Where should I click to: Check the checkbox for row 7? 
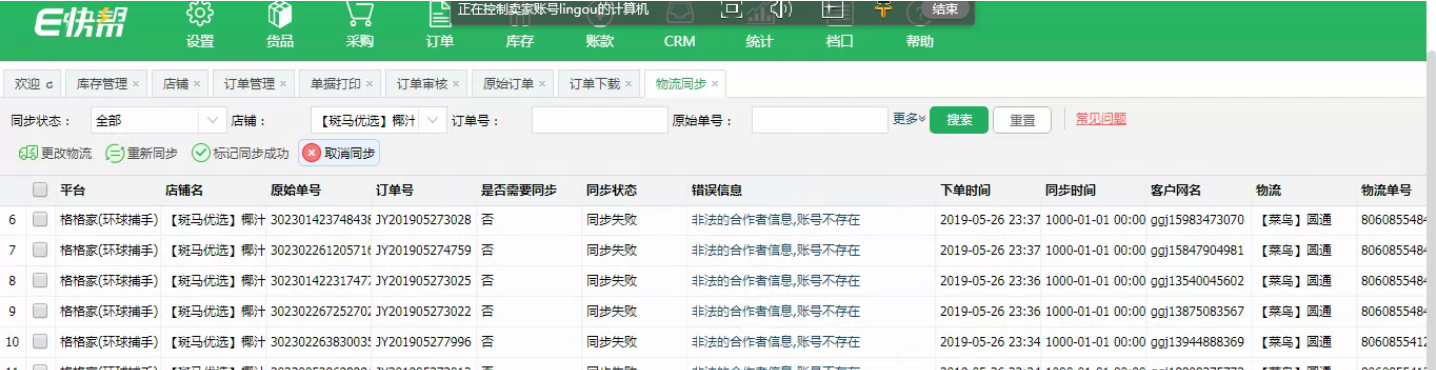[x=40, y=249]
